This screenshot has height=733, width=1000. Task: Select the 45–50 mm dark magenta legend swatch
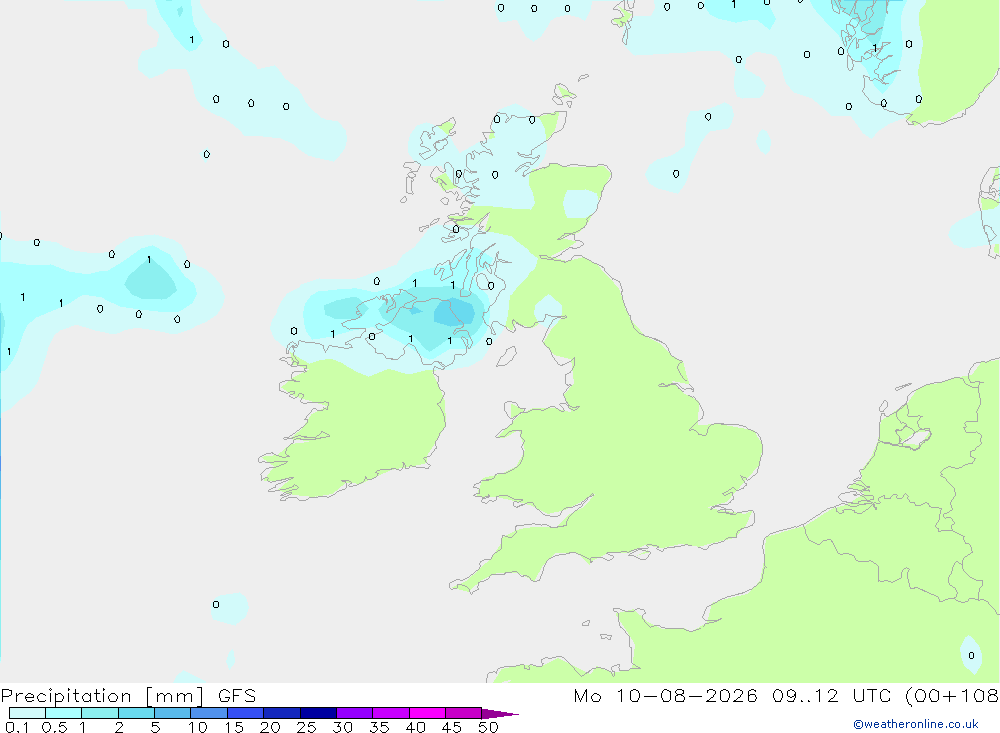pyautogui.click(x=463, y=713)
